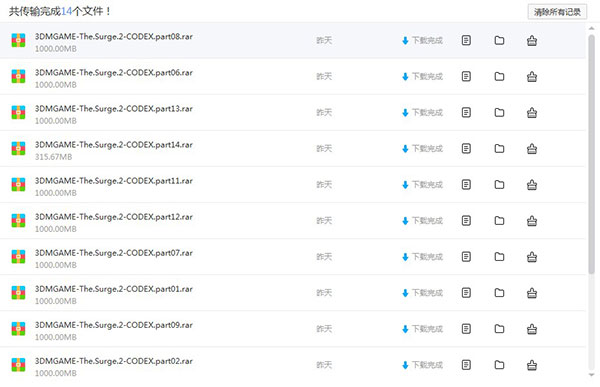Click the rar archive icon for part01

point(18,293)
